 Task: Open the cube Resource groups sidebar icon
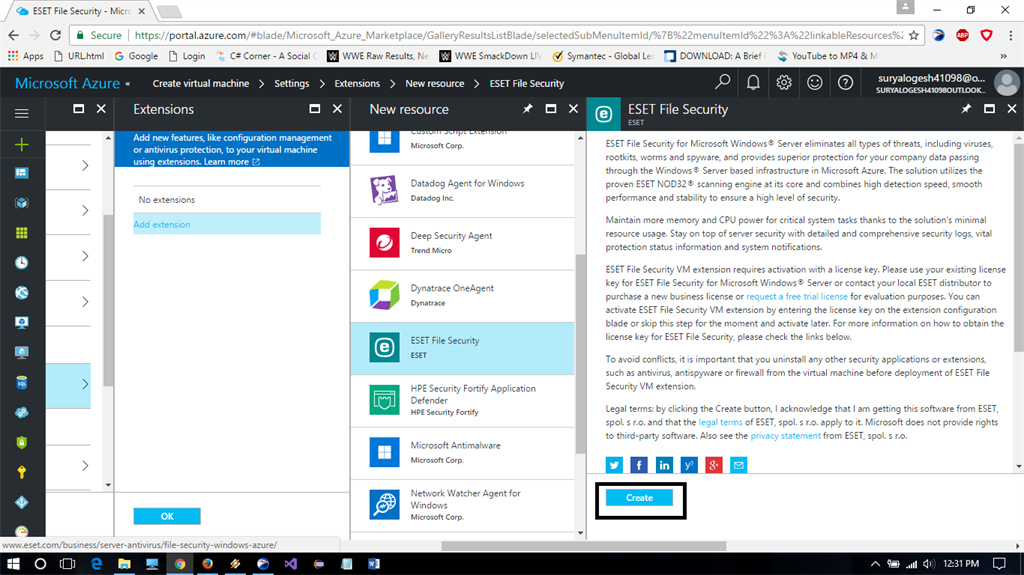coord(22,203)
